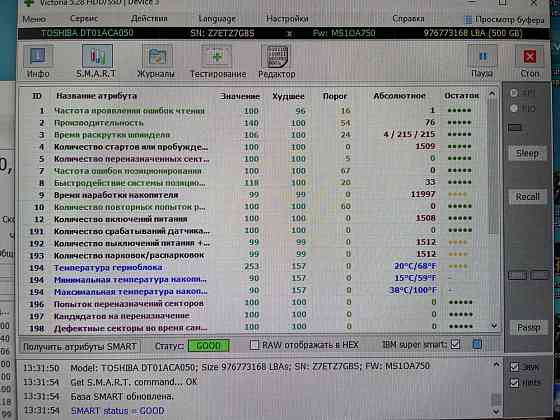Click the Получить атрибуты SMART button
This screenshot has height=420, width=560.
coord(80,346)
